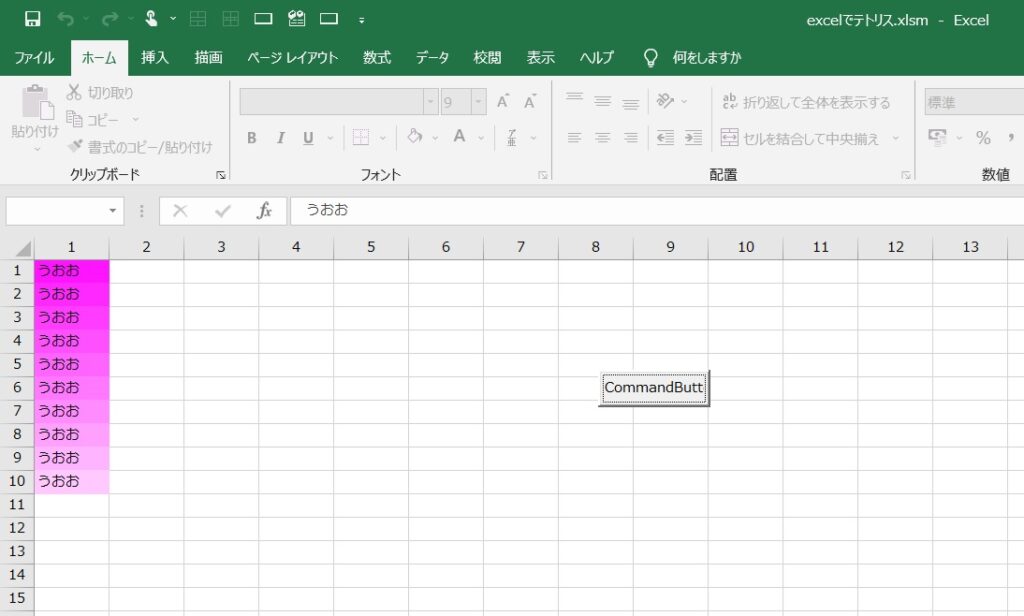Open the Borders dropdown arrow
Image resolution: width=1024 pixels, height=616 pixels.
tap(383, 138)
